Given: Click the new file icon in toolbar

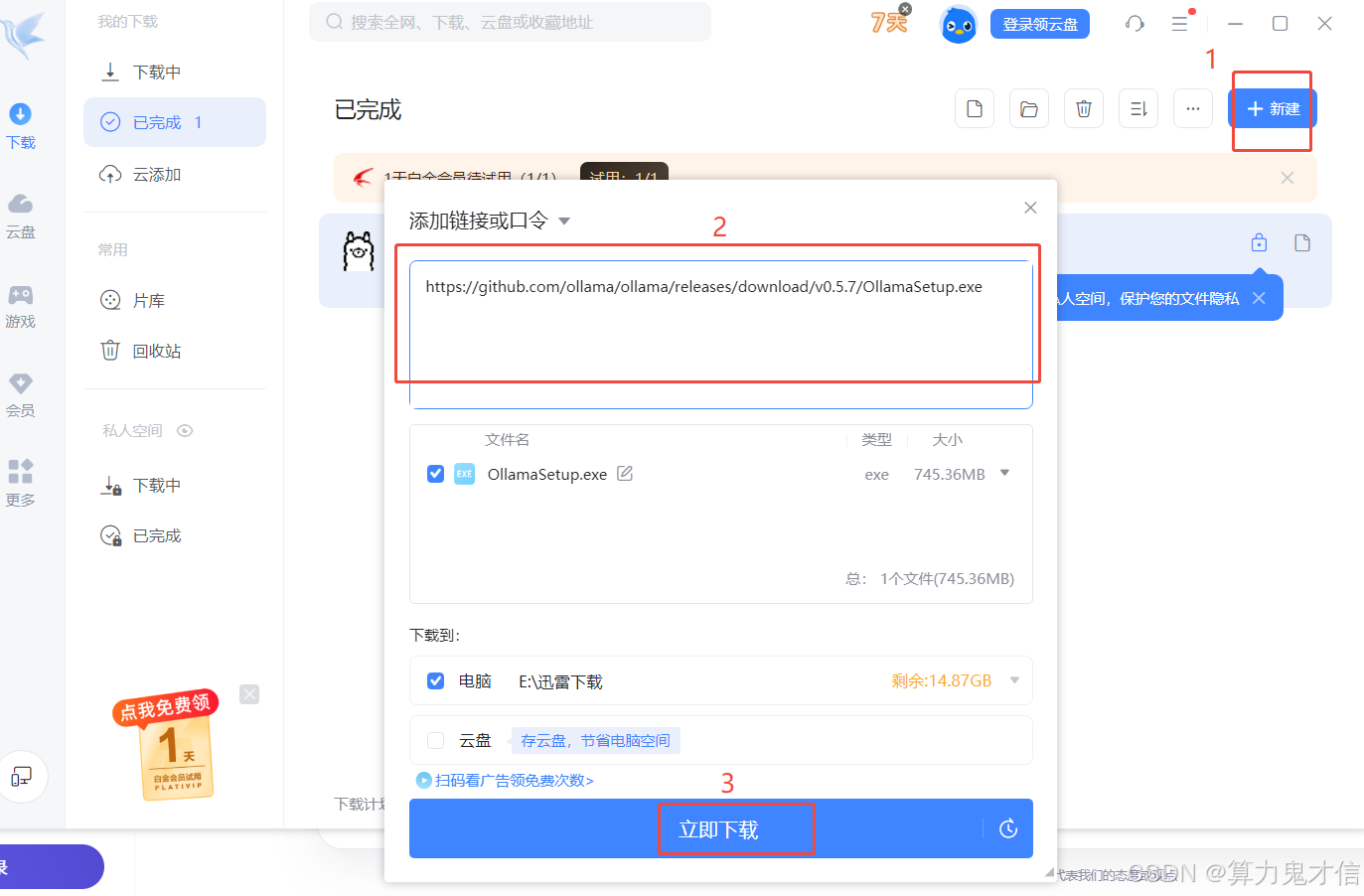Looking at the screenshot, I should point(975,108).
